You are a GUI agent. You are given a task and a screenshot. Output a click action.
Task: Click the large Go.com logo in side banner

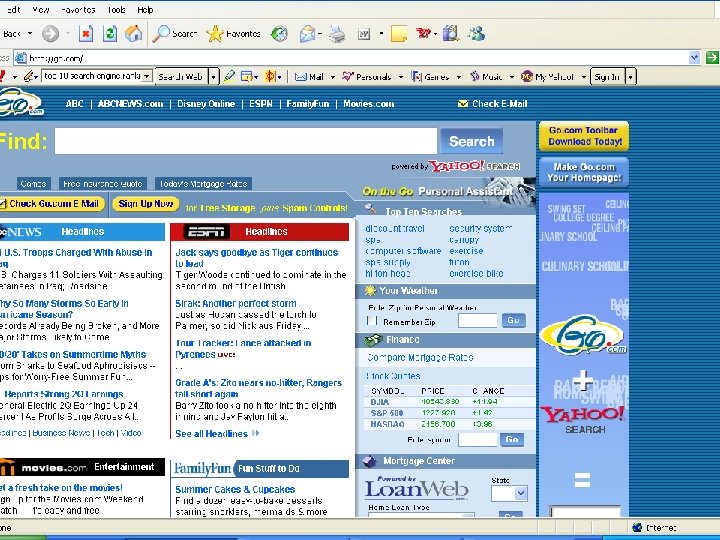(x=584, y=335)
